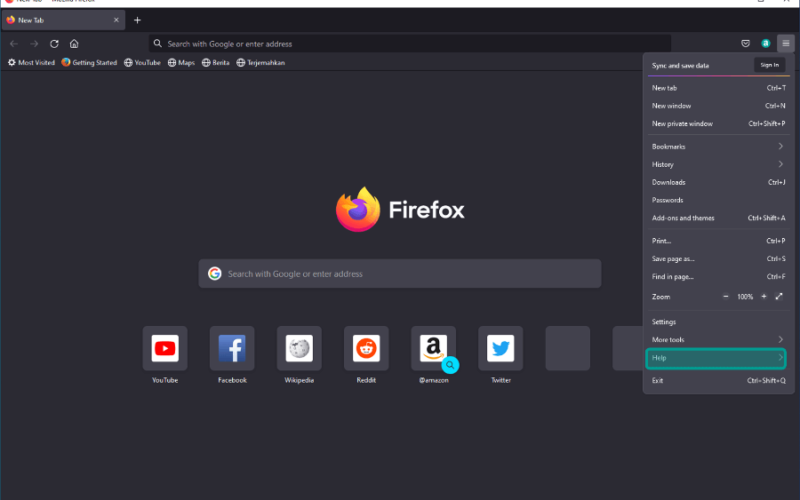Open the Save to Pocket icon
The height and width of the screenshot is (500, 800).
(x=745, y=44)
